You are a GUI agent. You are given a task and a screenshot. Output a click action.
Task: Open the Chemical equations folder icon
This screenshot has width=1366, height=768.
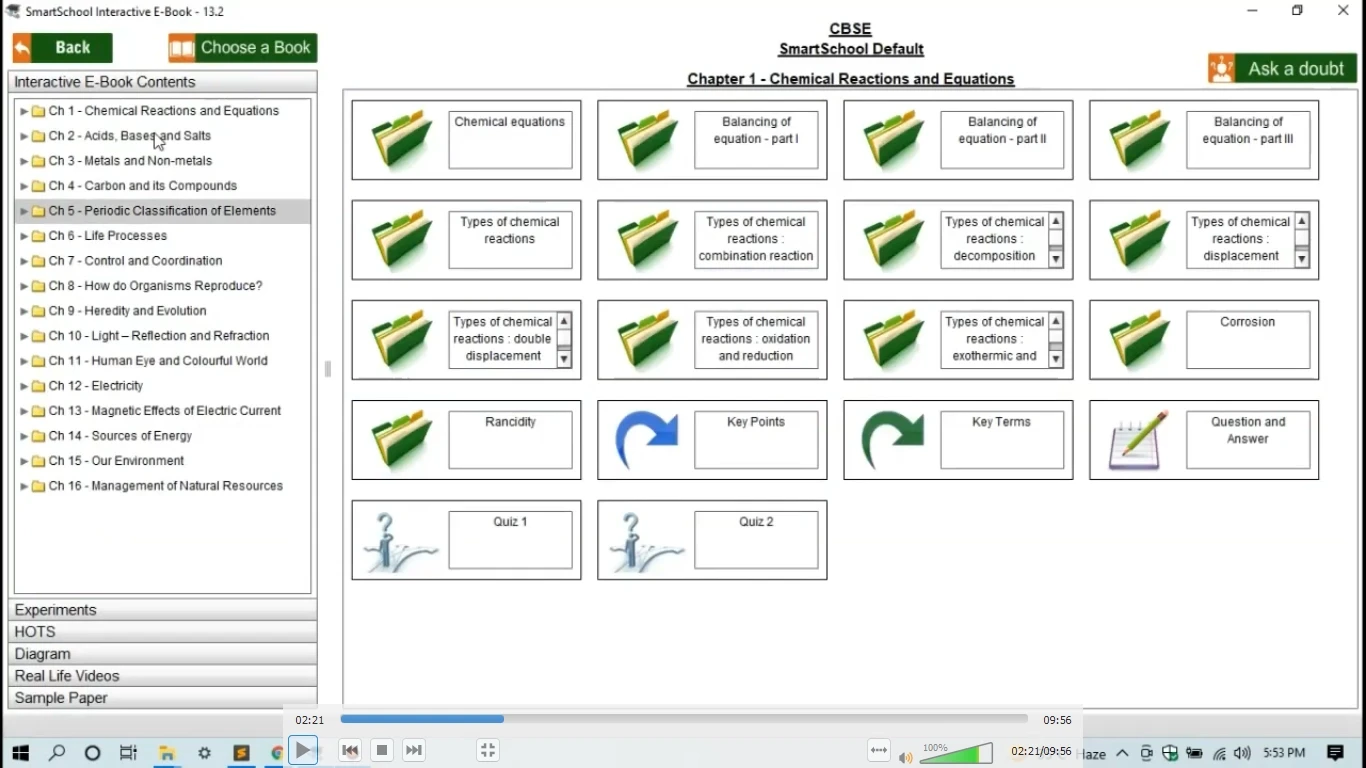pos(402,140)
